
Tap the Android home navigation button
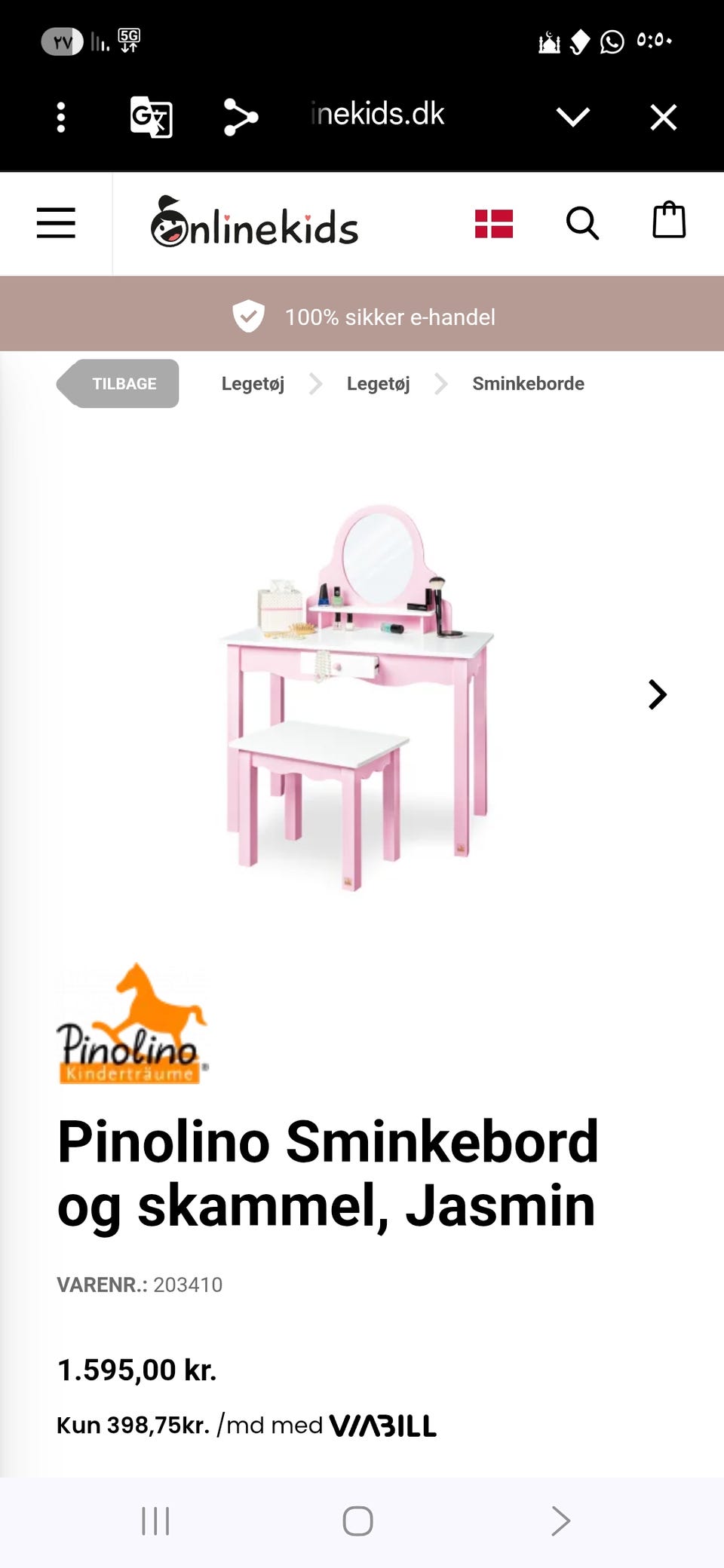click(357, 1521)
